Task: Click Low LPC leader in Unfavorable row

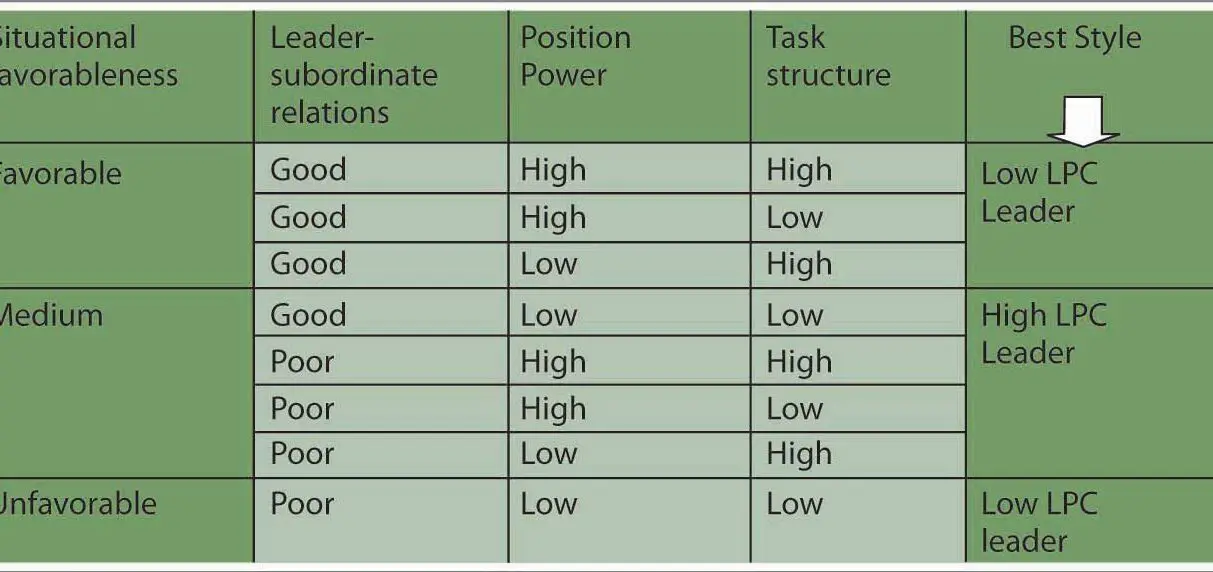Action: tap(1039, 521)
